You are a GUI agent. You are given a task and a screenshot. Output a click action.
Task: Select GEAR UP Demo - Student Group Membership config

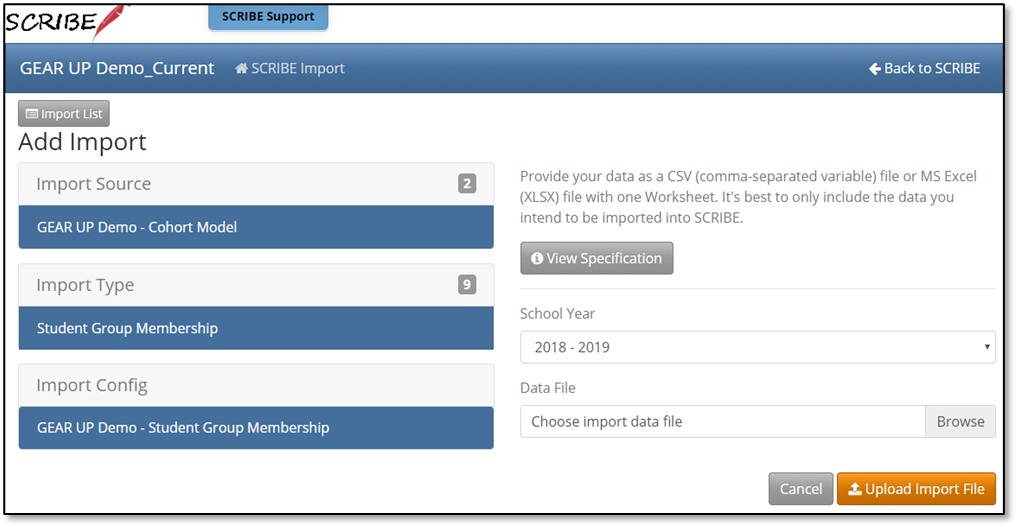click(x=256, y=428)
